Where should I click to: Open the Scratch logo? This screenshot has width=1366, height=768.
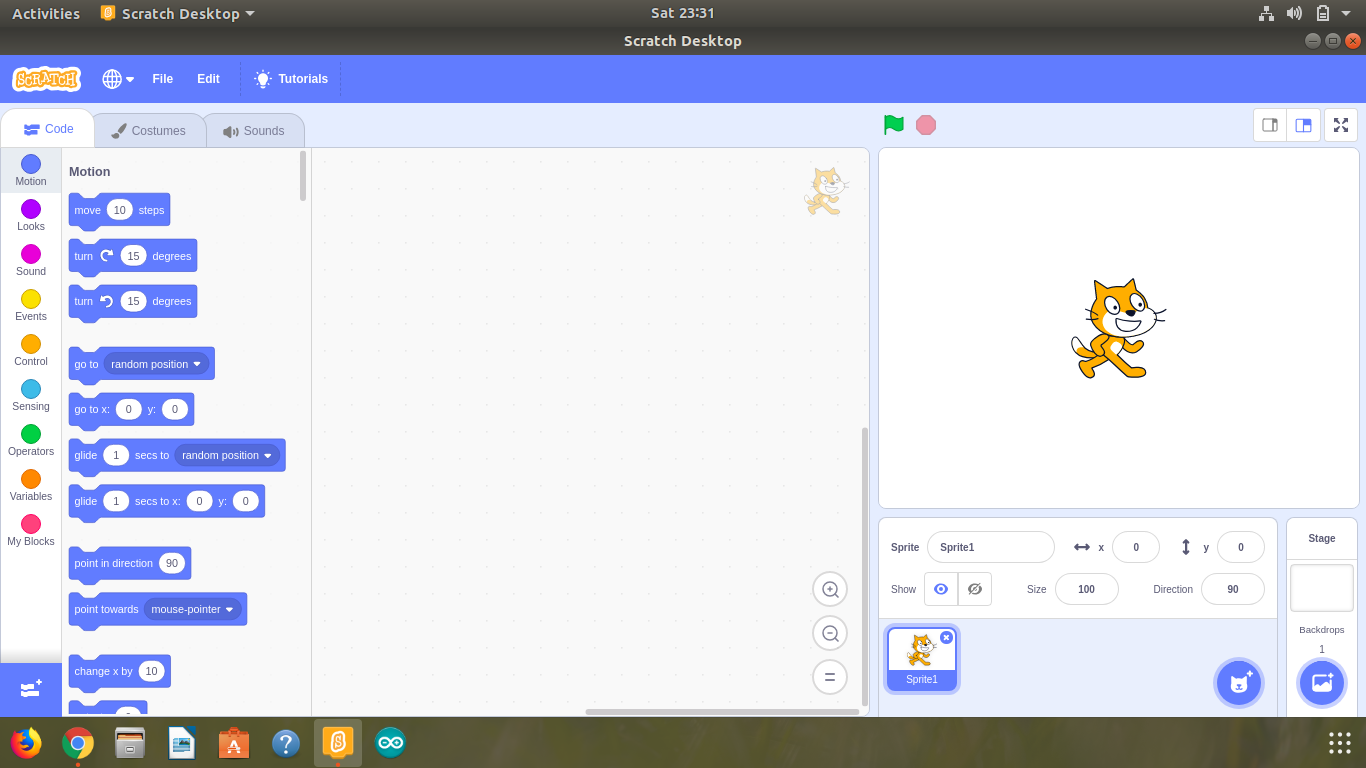(46, 79)
